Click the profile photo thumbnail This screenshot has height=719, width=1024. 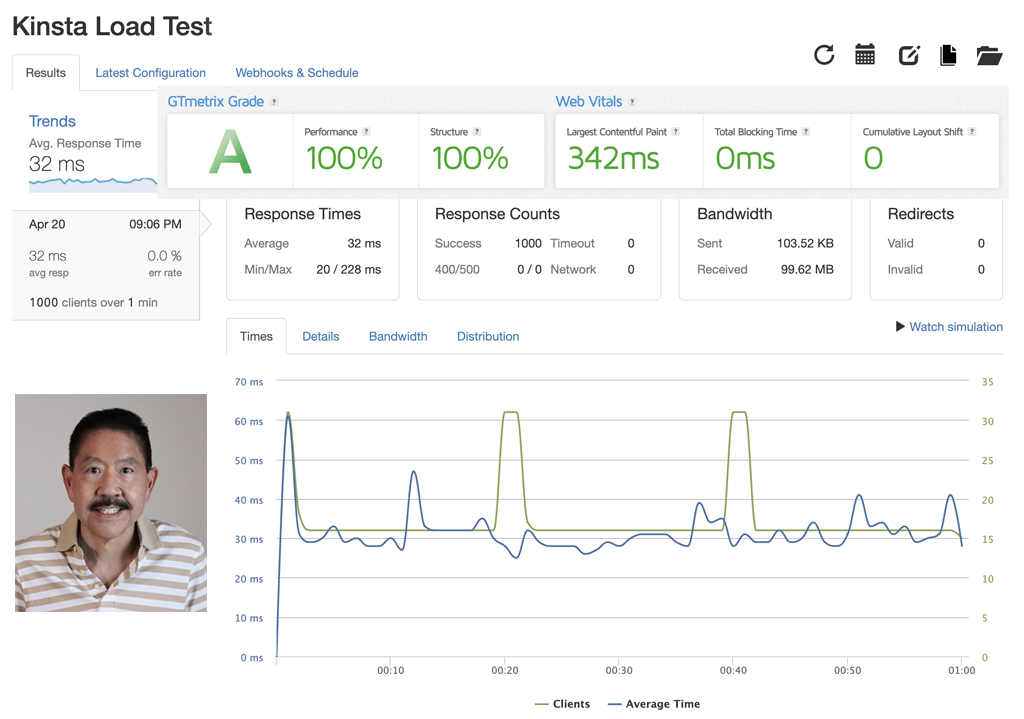[x=111, y=503]
